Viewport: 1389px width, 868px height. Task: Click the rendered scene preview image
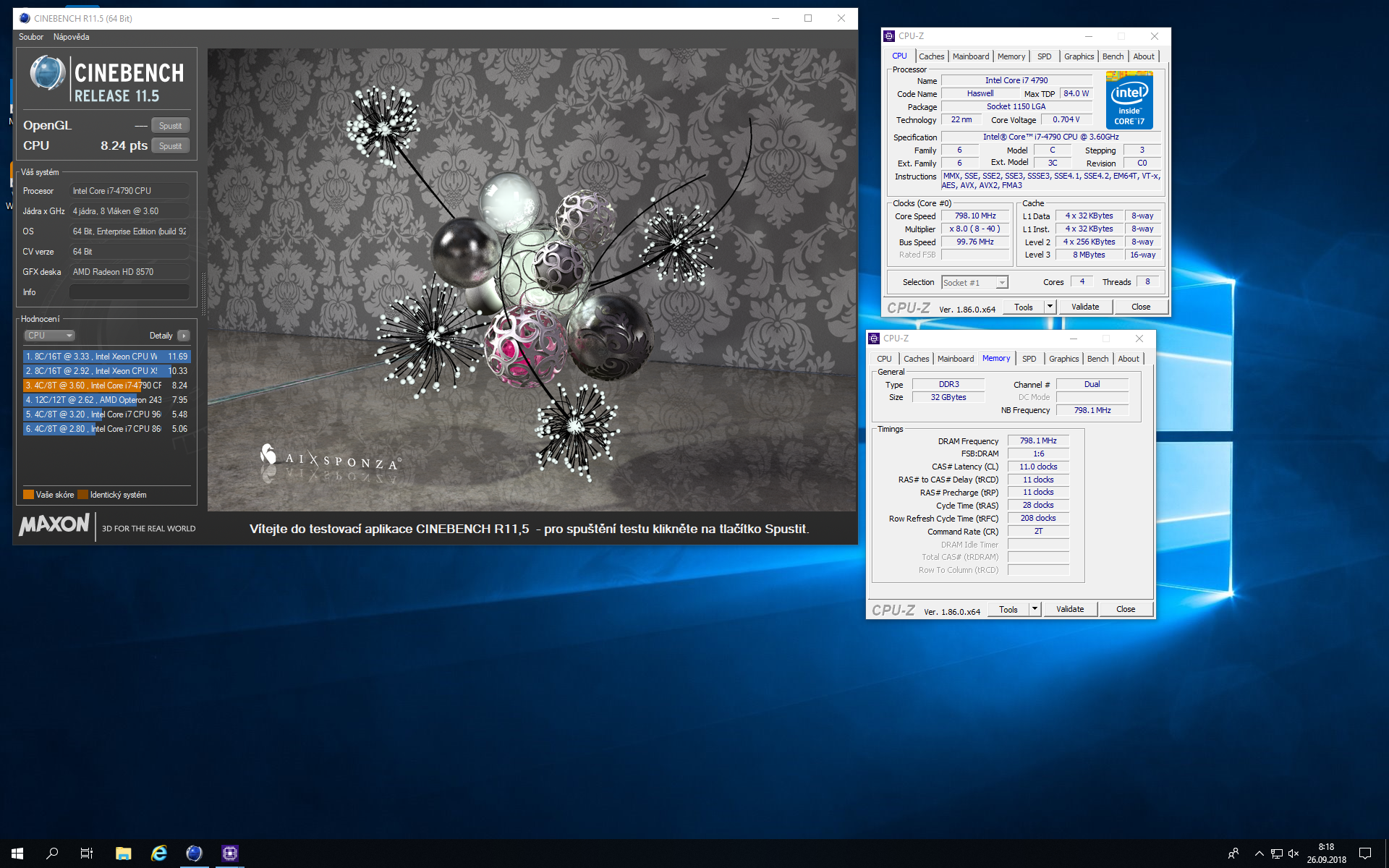pos(532,280)
